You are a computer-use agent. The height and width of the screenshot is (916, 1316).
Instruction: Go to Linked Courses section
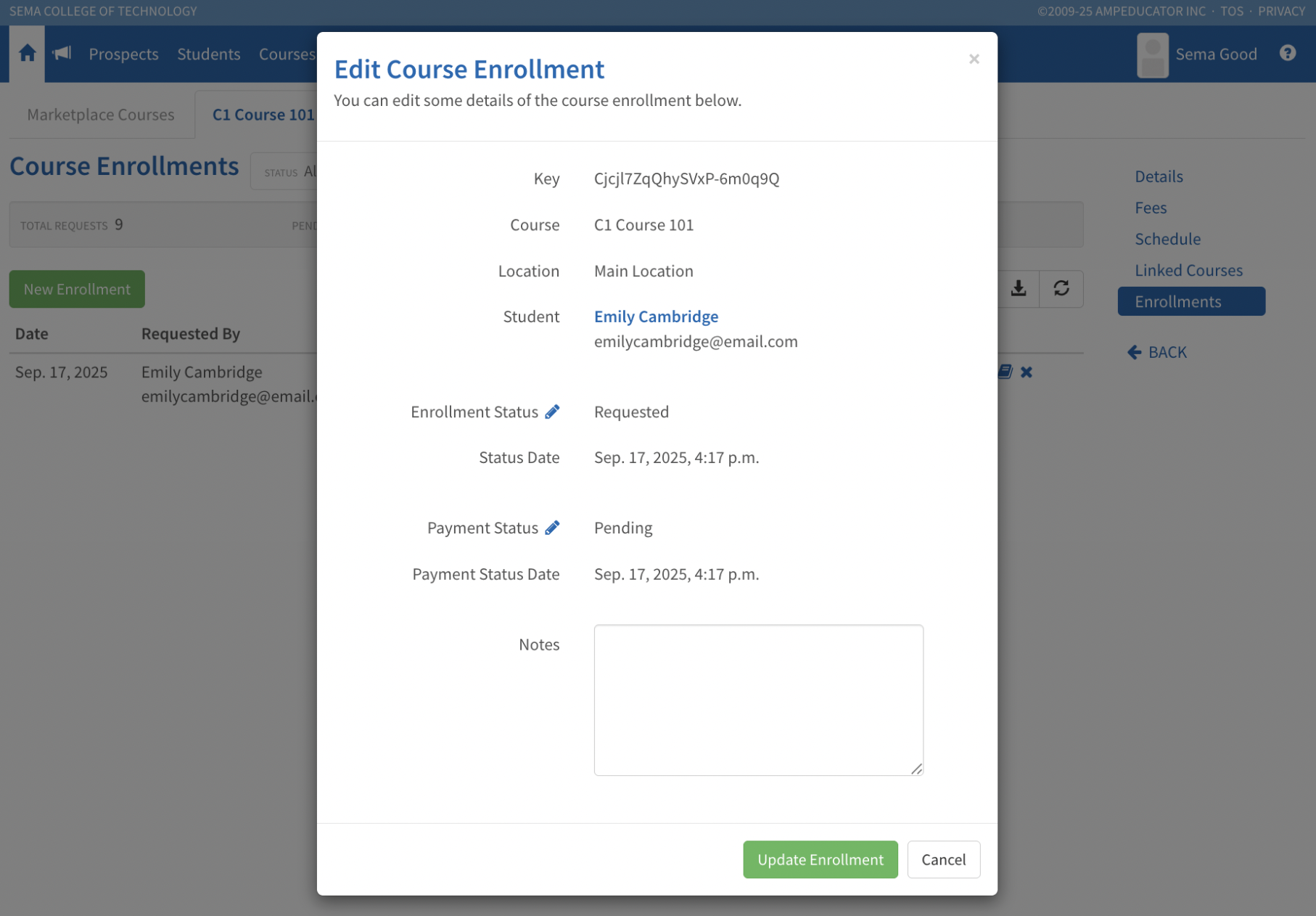point(1188,270)
